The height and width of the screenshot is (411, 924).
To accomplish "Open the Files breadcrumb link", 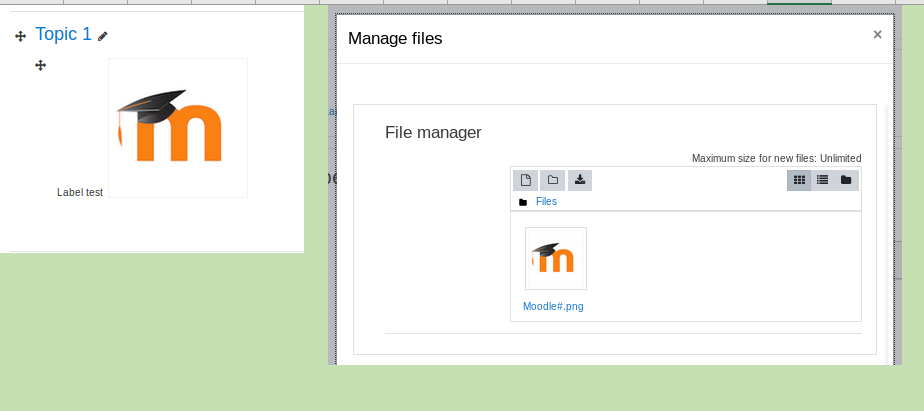I will [x=546, y=202].
